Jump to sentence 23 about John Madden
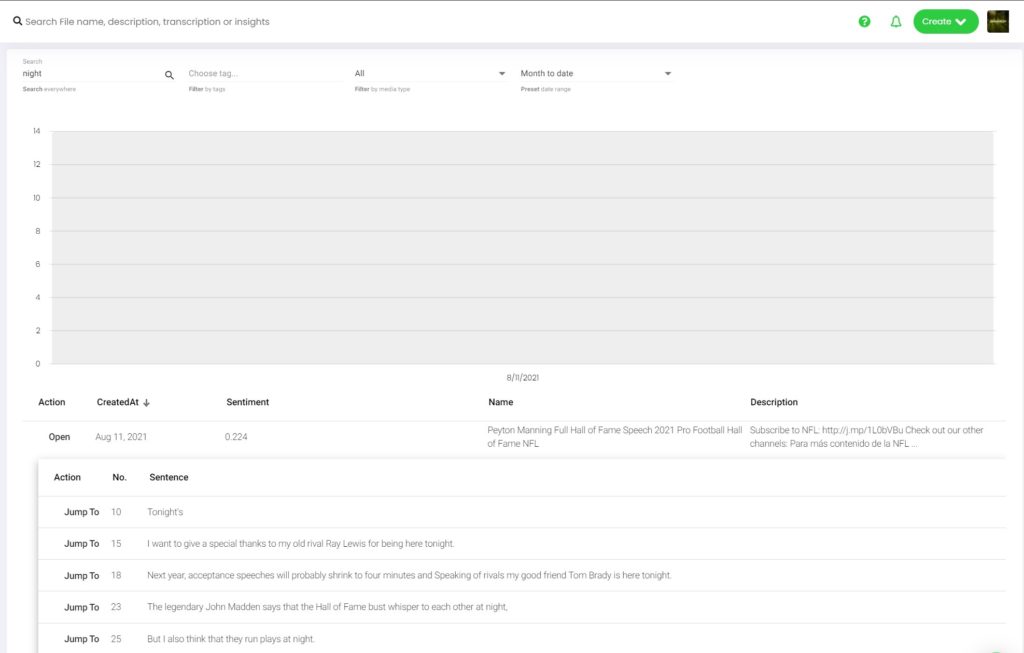Image resolution: width=1024 pixels, height=653 pixels. pos(81,607)
